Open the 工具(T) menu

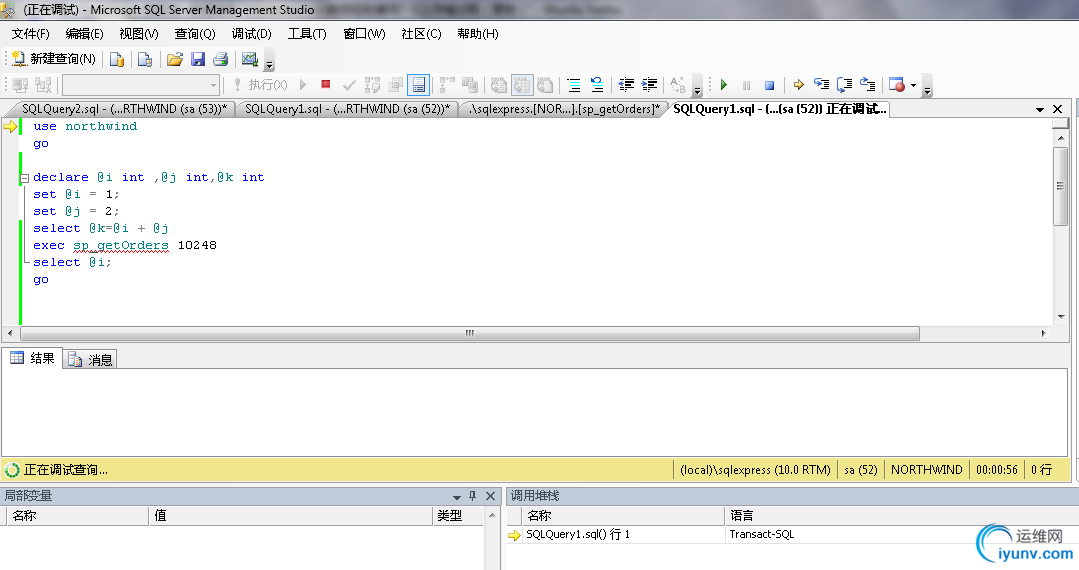(x=307, y=34)
